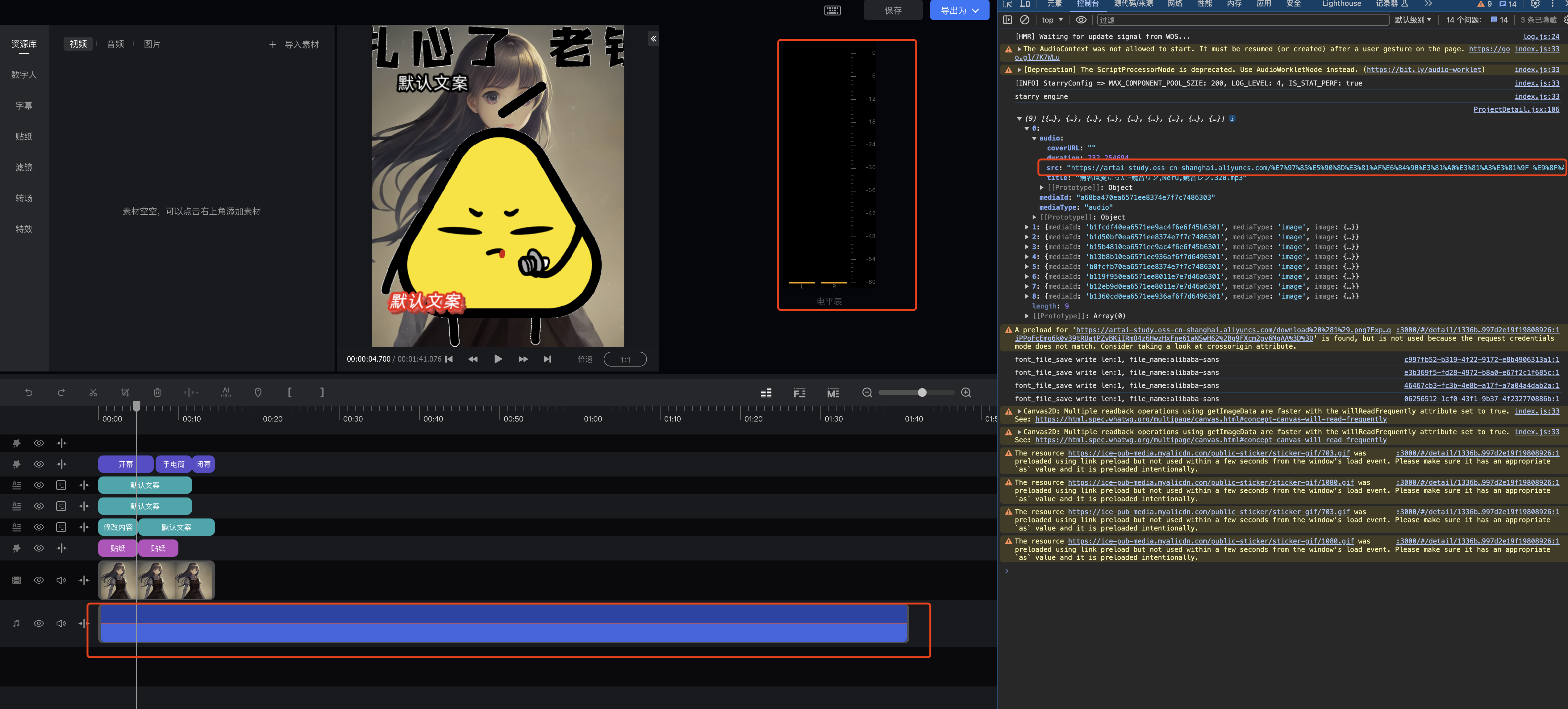Open the ProjectDetail.jsx:106 source link
The width and height of the screenshot is (1568, 709).
1516,110
